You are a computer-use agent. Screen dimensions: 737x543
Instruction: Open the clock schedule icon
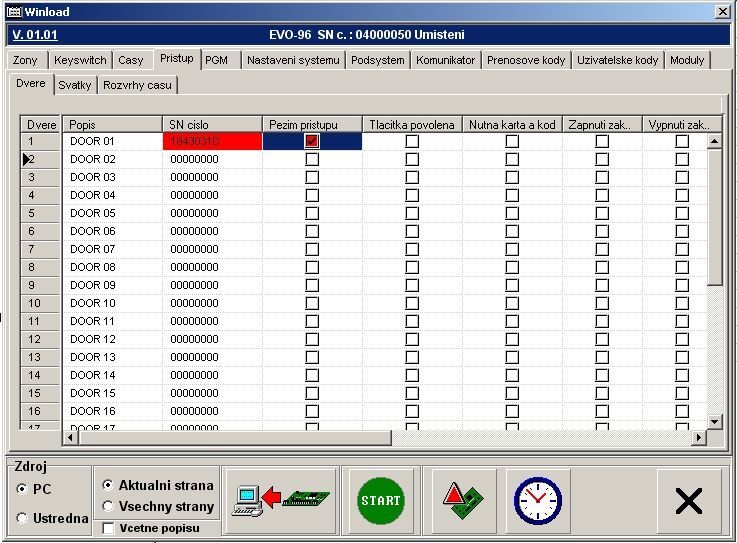(537, 500)
